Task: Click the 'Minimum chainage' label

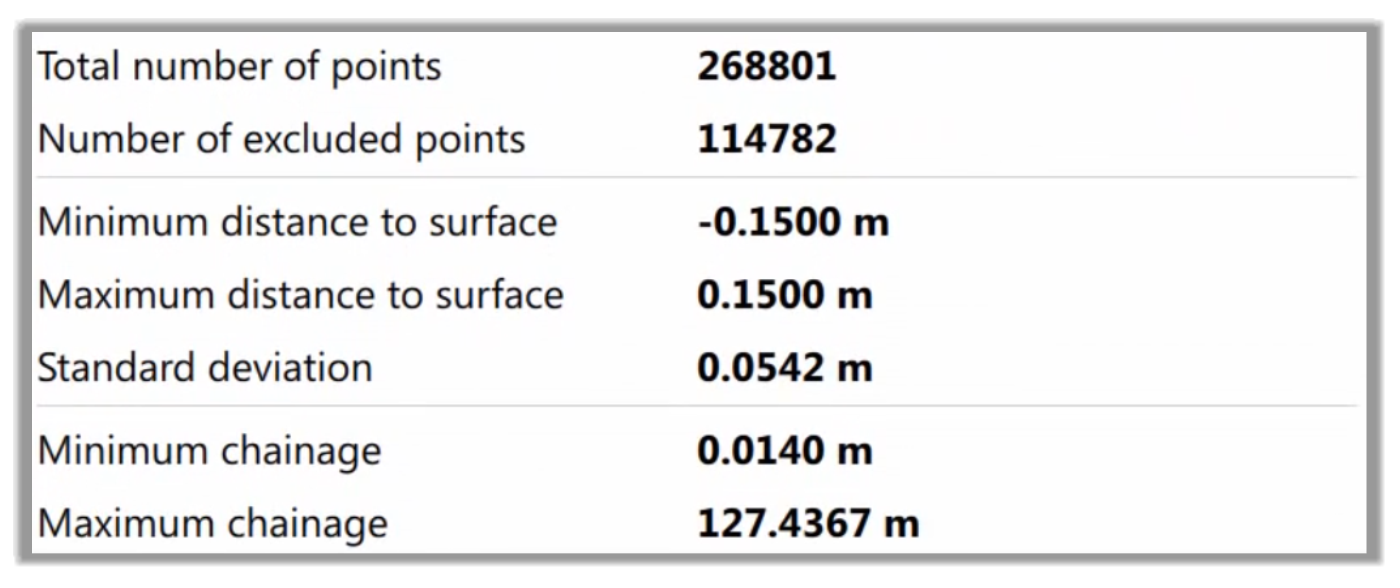Action: [x=210, y=451]
